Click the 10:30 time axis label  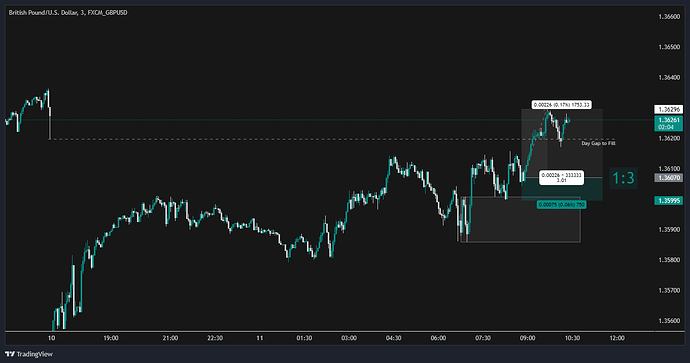pos(572,338)
